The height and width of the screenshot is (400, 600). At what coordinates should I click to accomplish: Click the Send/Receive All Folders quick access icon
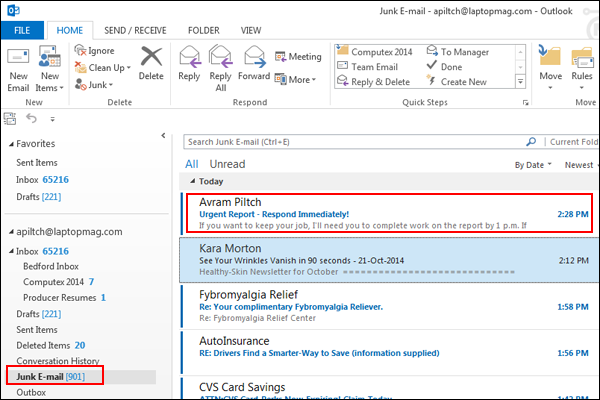[10, 119]
